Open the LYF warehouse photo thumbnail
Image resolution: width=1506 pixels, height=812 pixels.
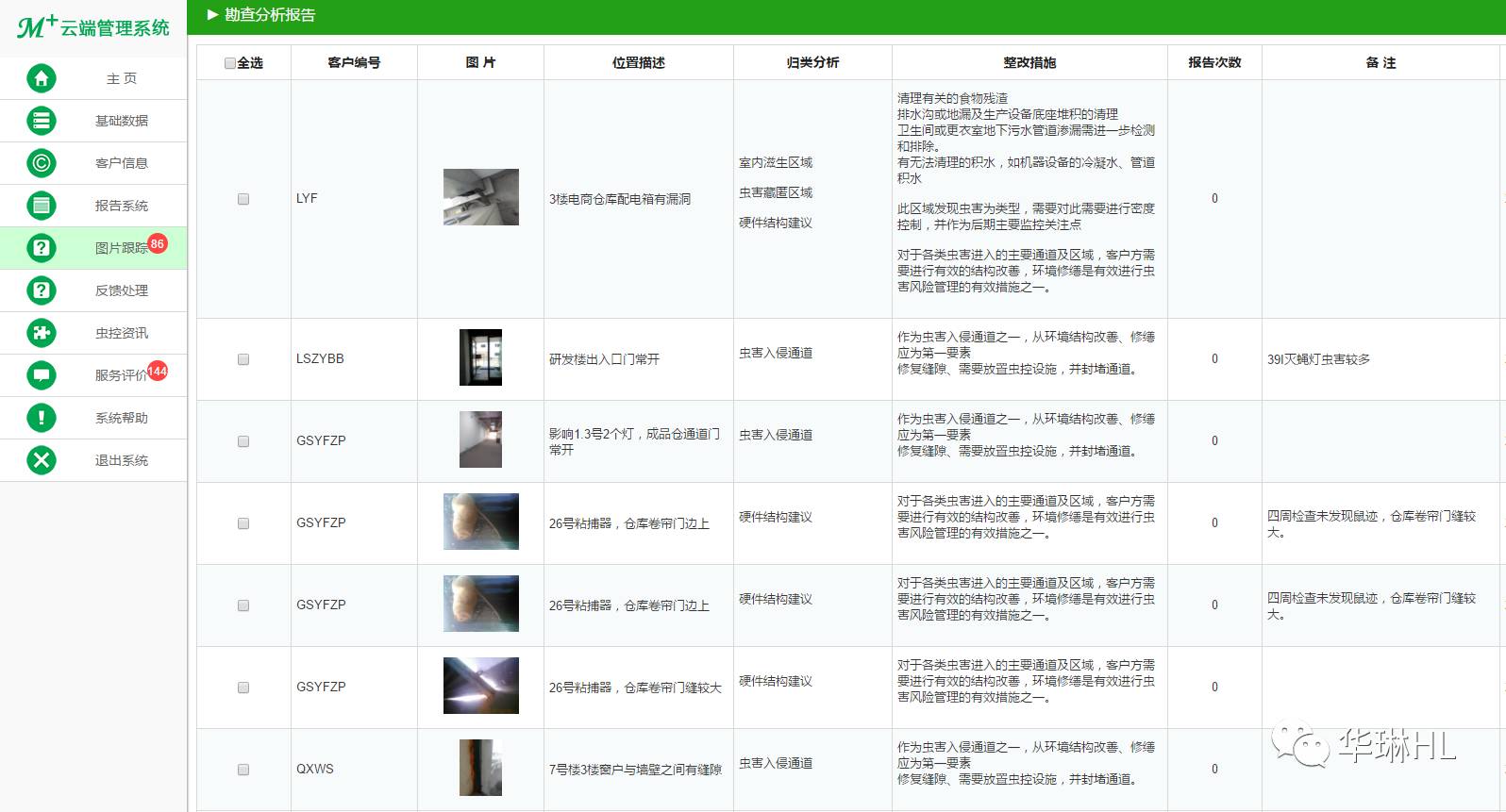click(x=481, y=197)
